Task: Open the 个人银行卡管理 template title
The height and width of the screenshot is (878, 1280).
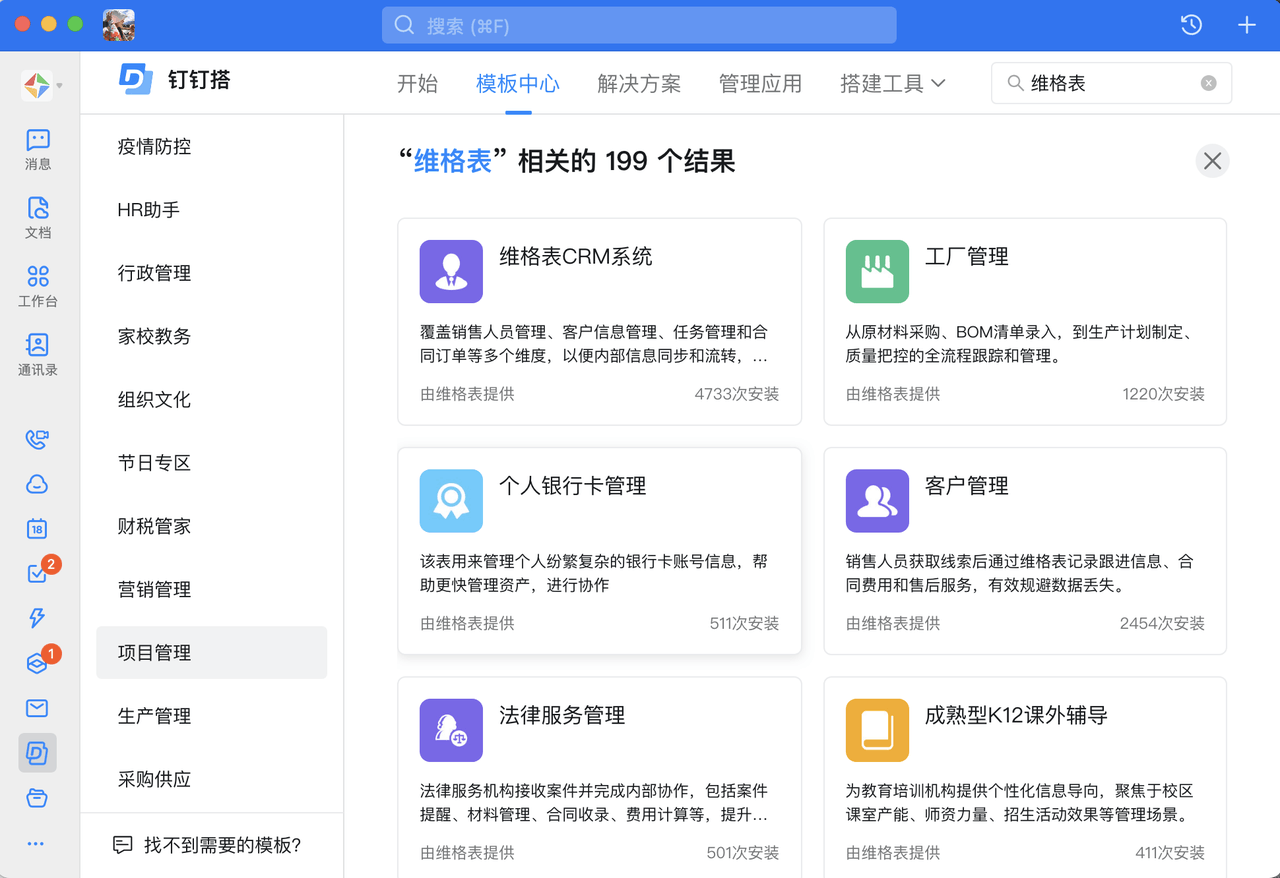Action: click(x=572, y=486)
